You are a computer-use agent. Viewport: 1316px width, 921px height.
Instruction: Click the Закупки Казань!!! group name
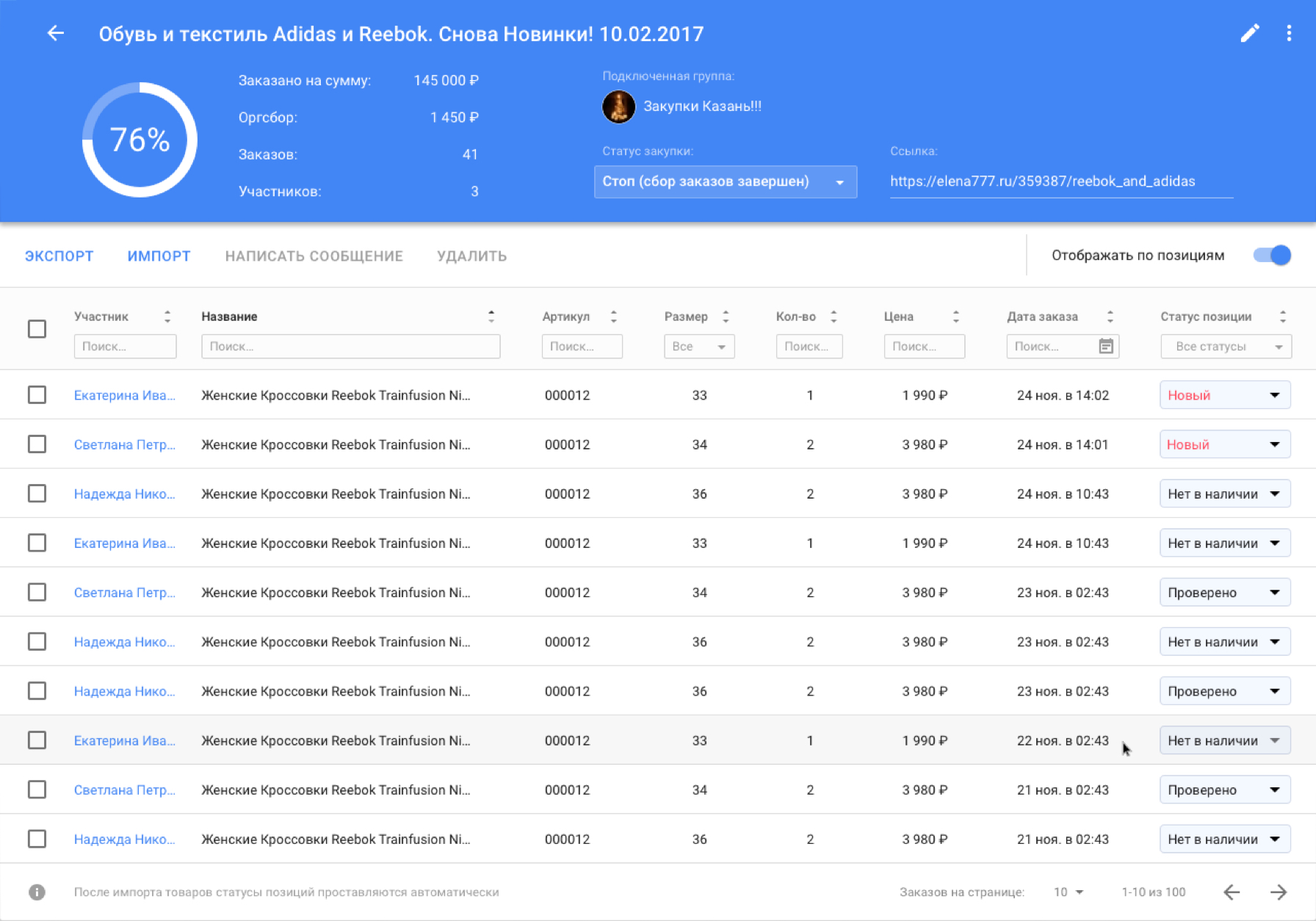702,106
